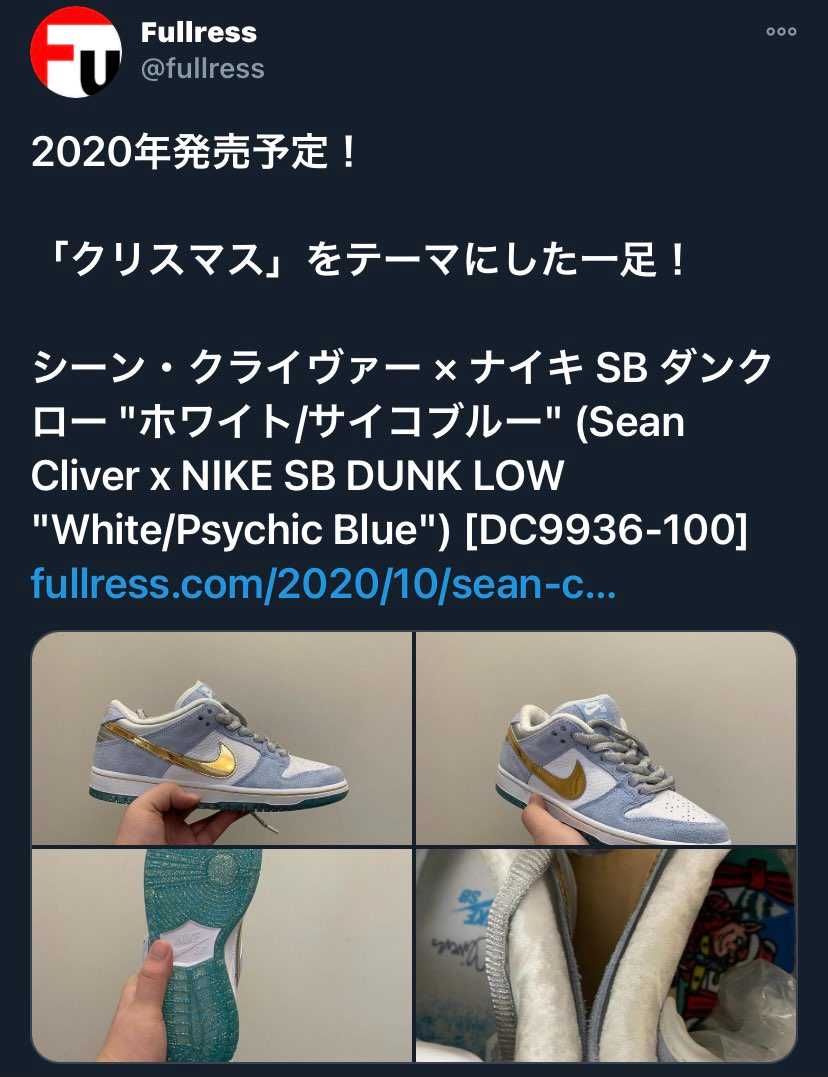Click the Fullress display name
The width and height of the screenshot is (828, 1077).
(x=199, y=32)
